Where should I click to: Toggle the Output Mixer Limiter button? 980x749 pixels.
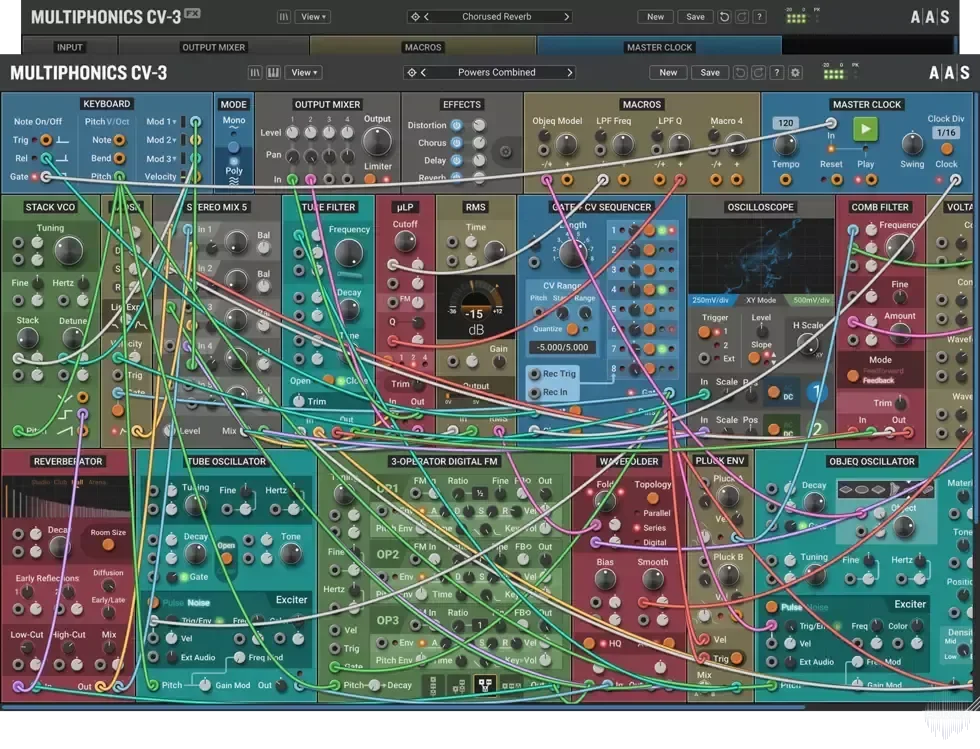[370, 179]
